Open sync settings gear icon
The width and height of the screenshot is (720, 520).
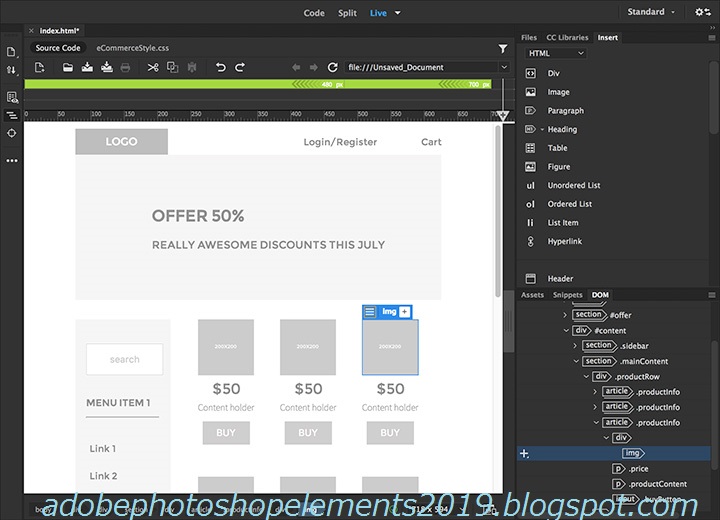[702, 12]
